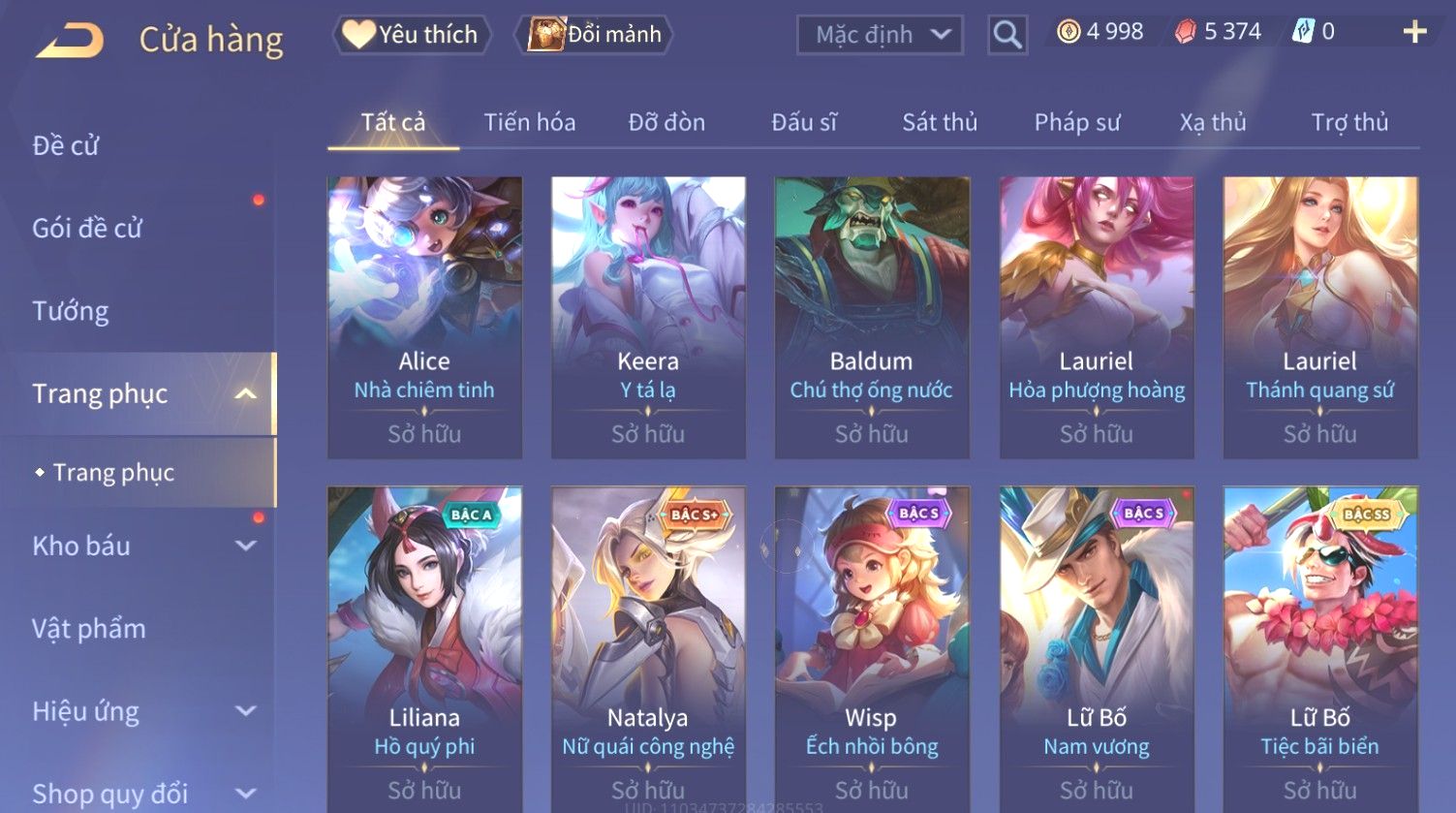The width and height of the screenshot is (1456, 813).
Task: Select Keera Y tá lạ skin card
Action: (648, 317)
